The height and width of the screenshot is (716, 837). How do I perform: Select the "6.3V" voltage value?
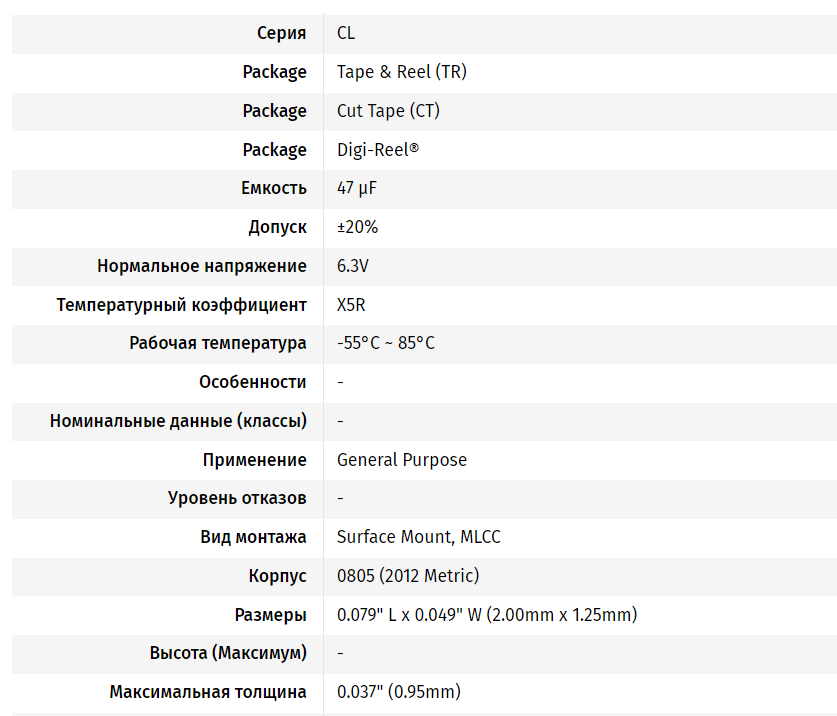[x=354, y=266]
